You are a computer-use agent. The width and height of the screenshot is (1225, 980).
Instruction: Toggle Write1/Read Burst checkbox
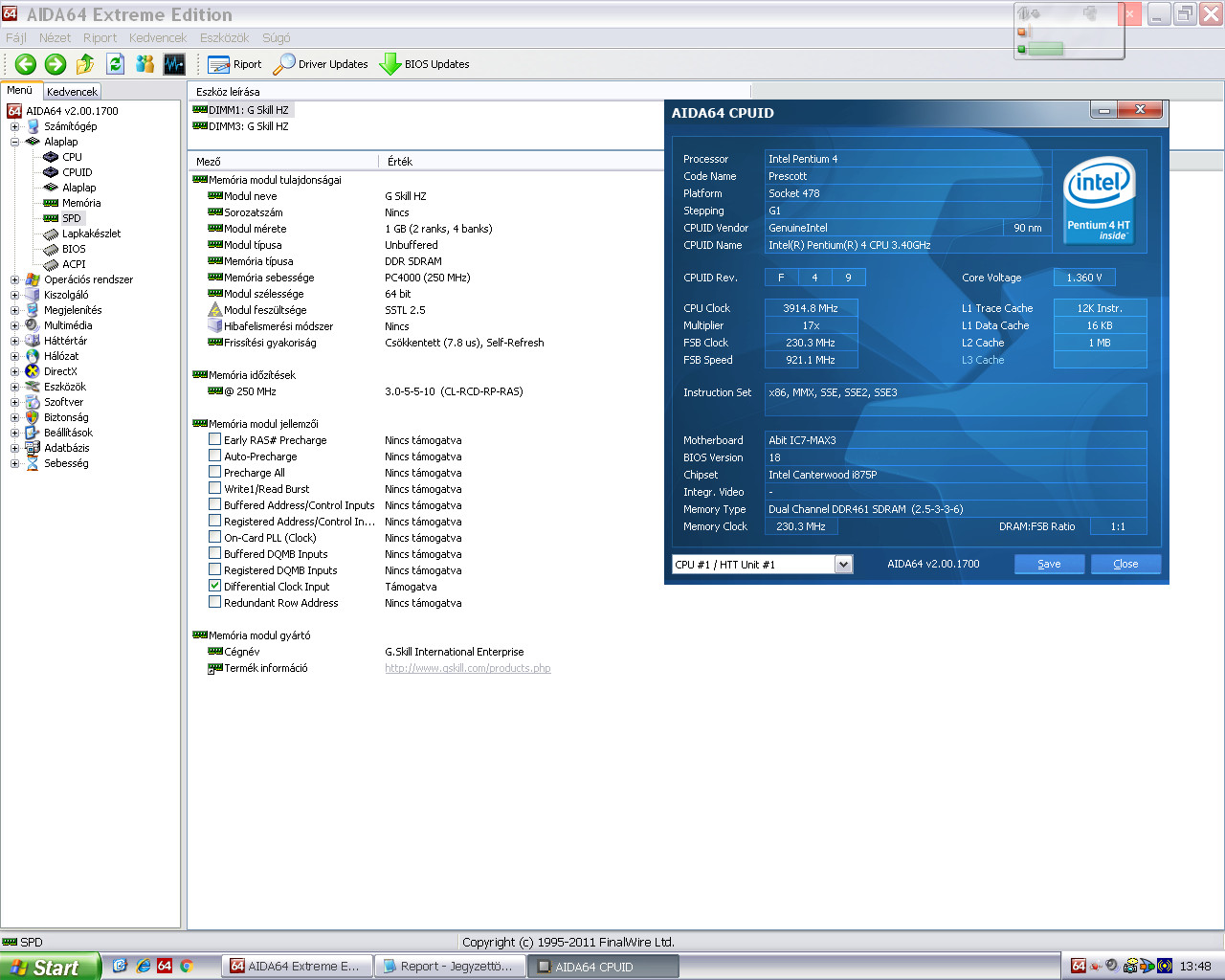pyautogui.click(x=214, y=488)
